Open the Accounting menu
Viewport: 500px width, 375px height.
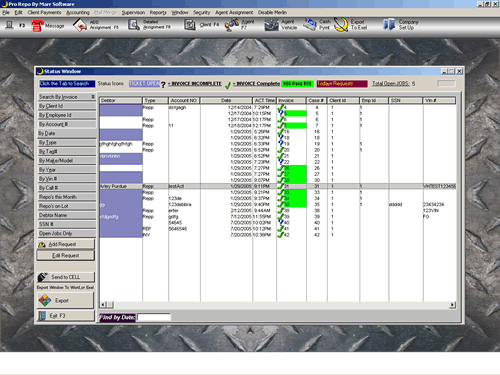click(78, 12)
